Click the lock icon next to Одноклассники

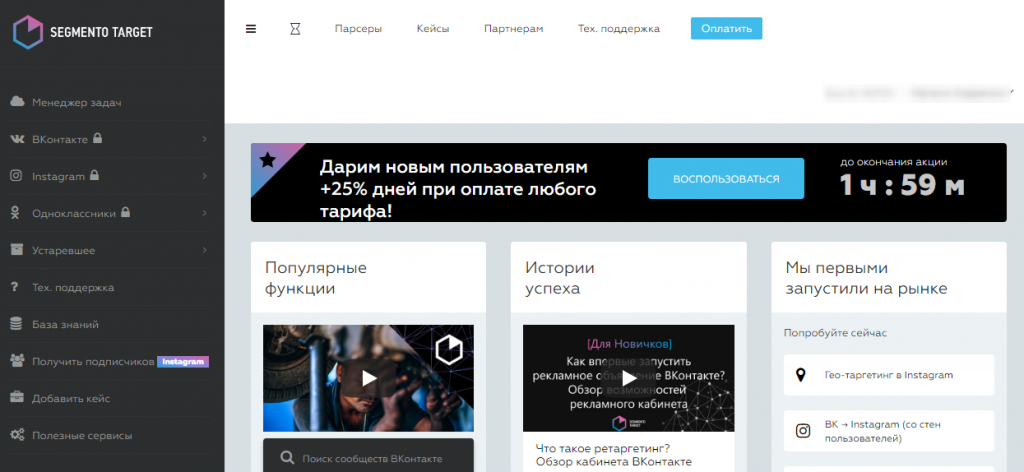point(125,212)
